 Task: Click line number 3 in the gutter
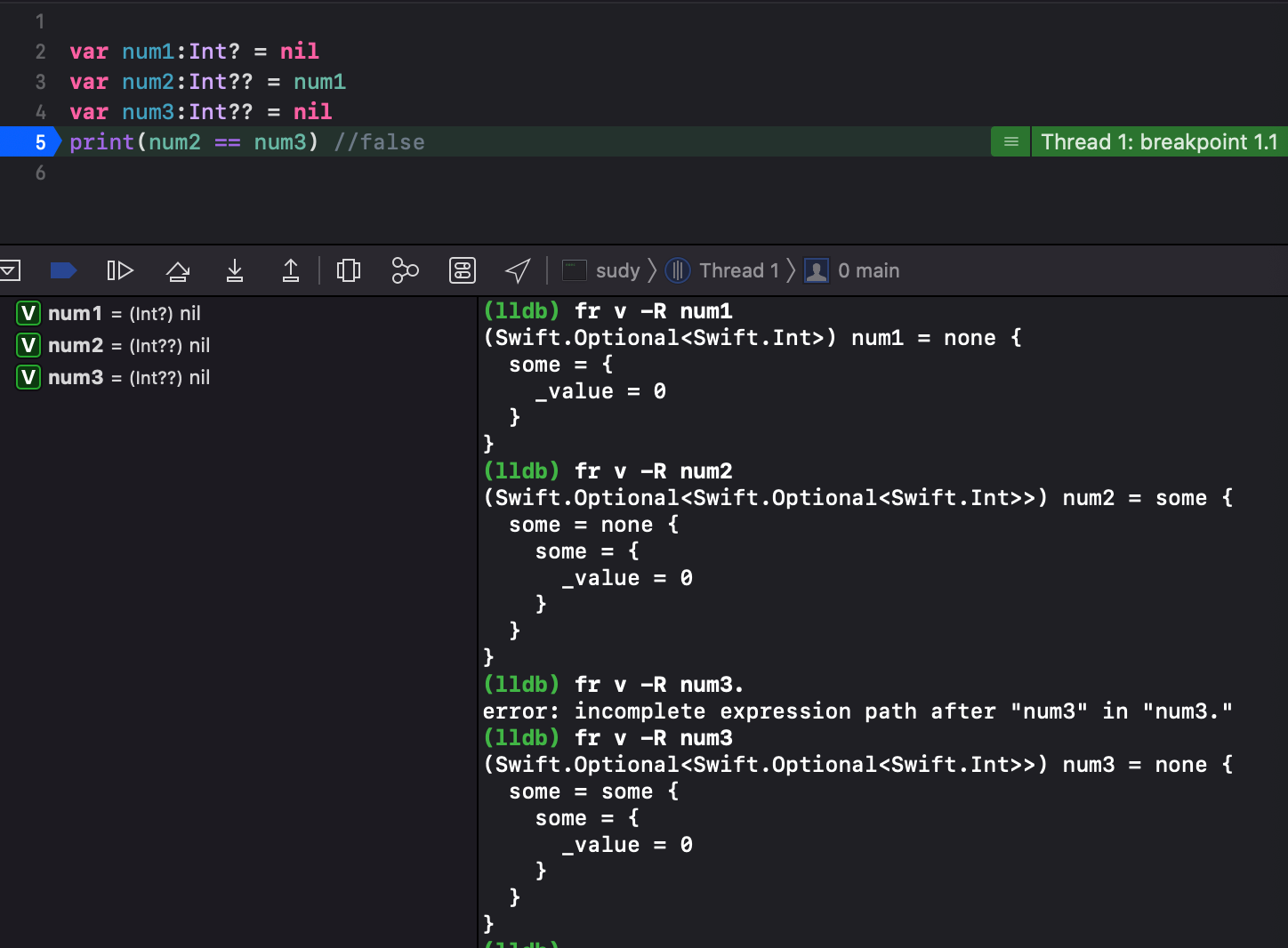pos(40,82)
